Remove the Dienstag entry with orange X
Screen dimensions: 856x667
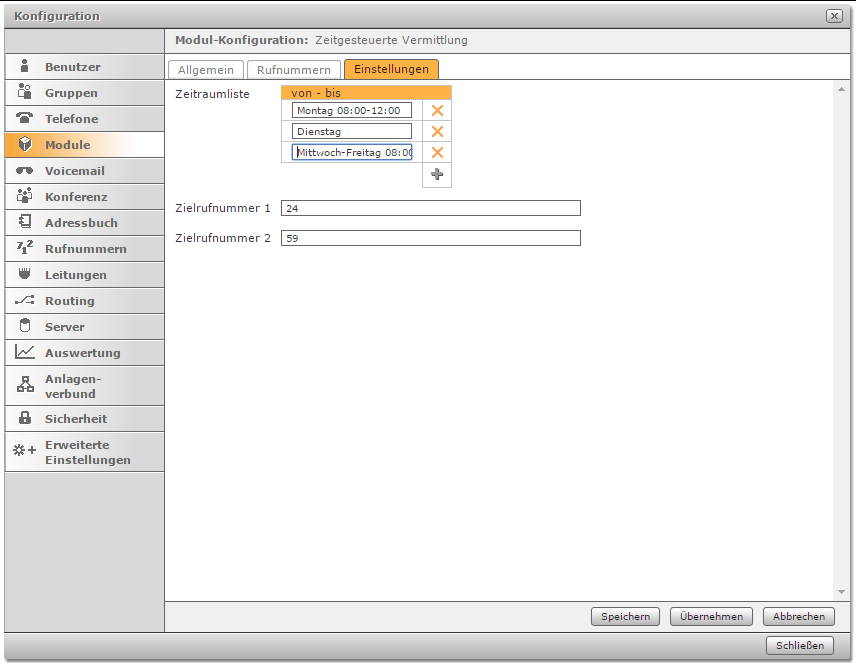pos(437,131)
